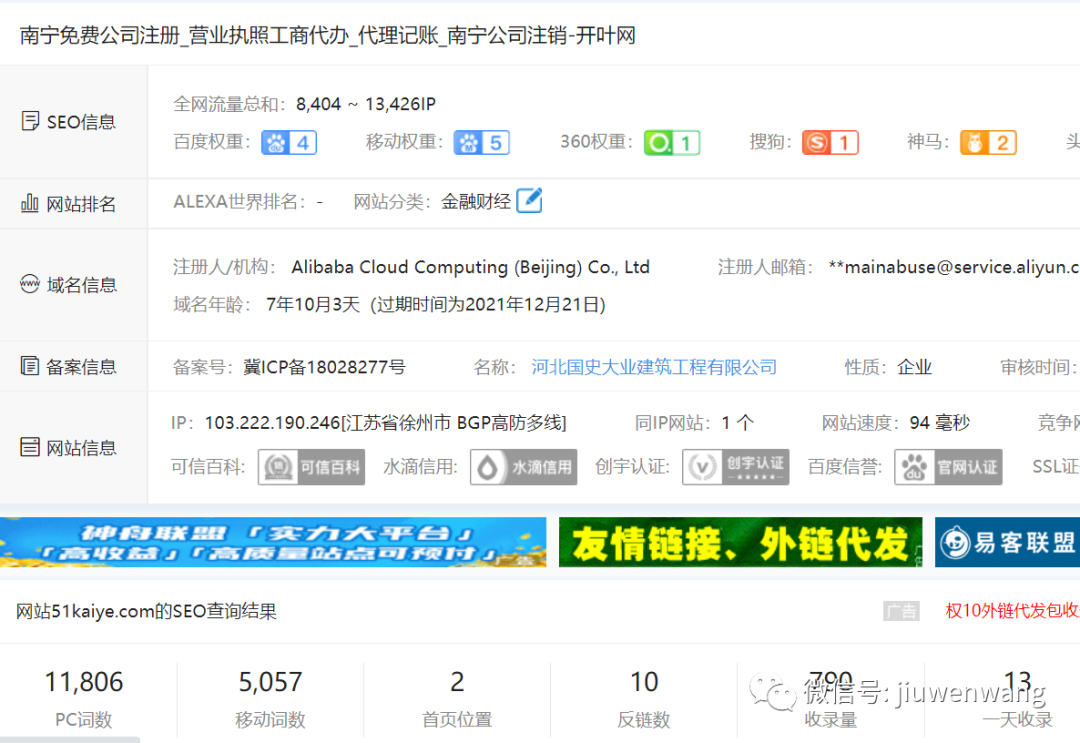Click the 360 weight badge showing 1
The width and height of the screenshot is (1080, 743).
[672, 143]
